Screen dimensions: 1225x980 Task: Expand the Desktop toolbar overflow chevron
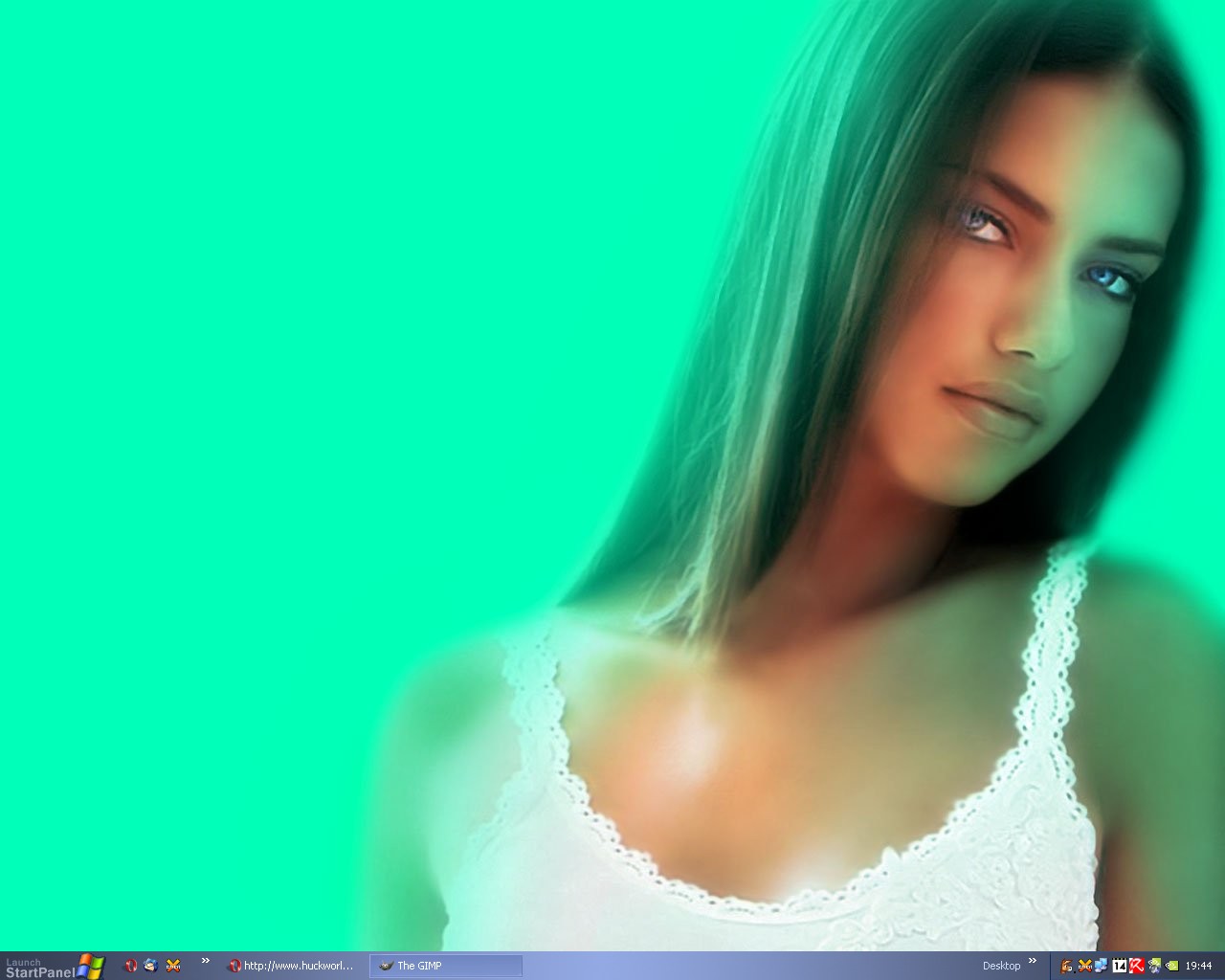point(1033,961)
